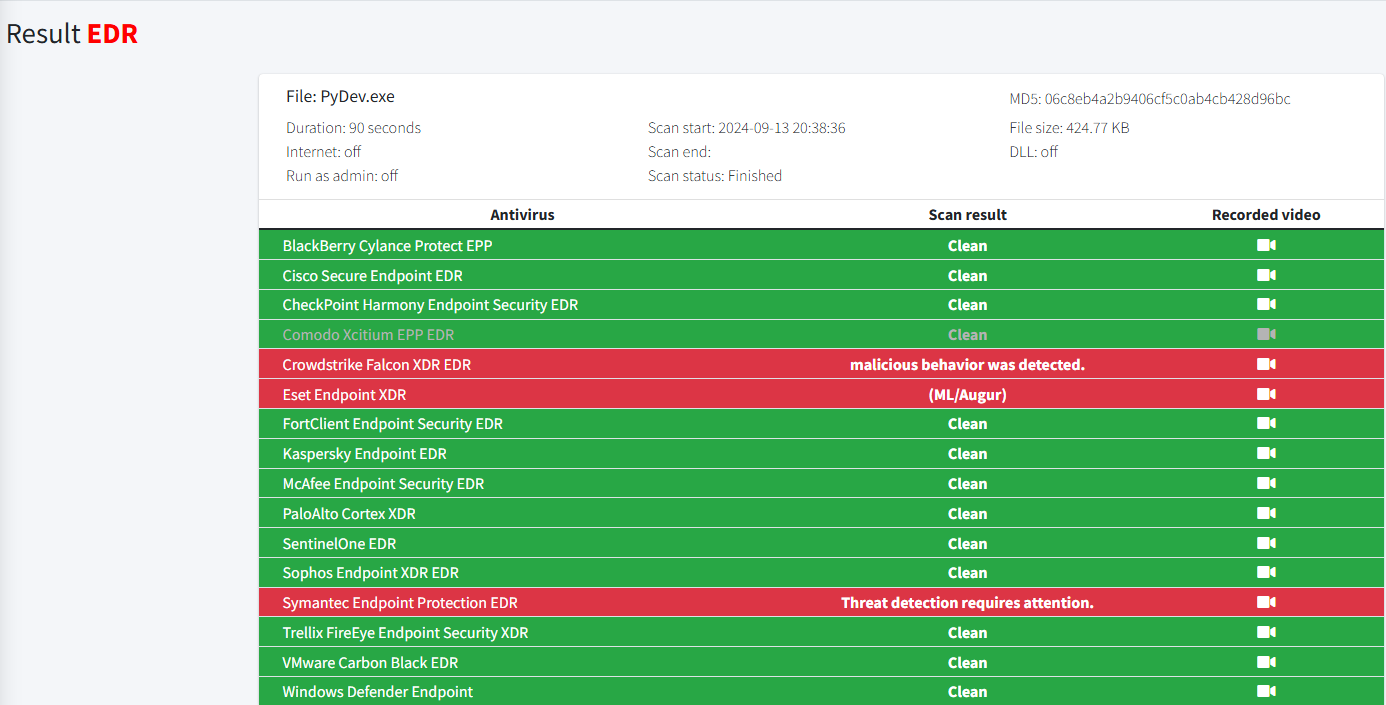Click the Windows Defender Endpoint name
This screenshot has height=705, width=1386.
377,692
